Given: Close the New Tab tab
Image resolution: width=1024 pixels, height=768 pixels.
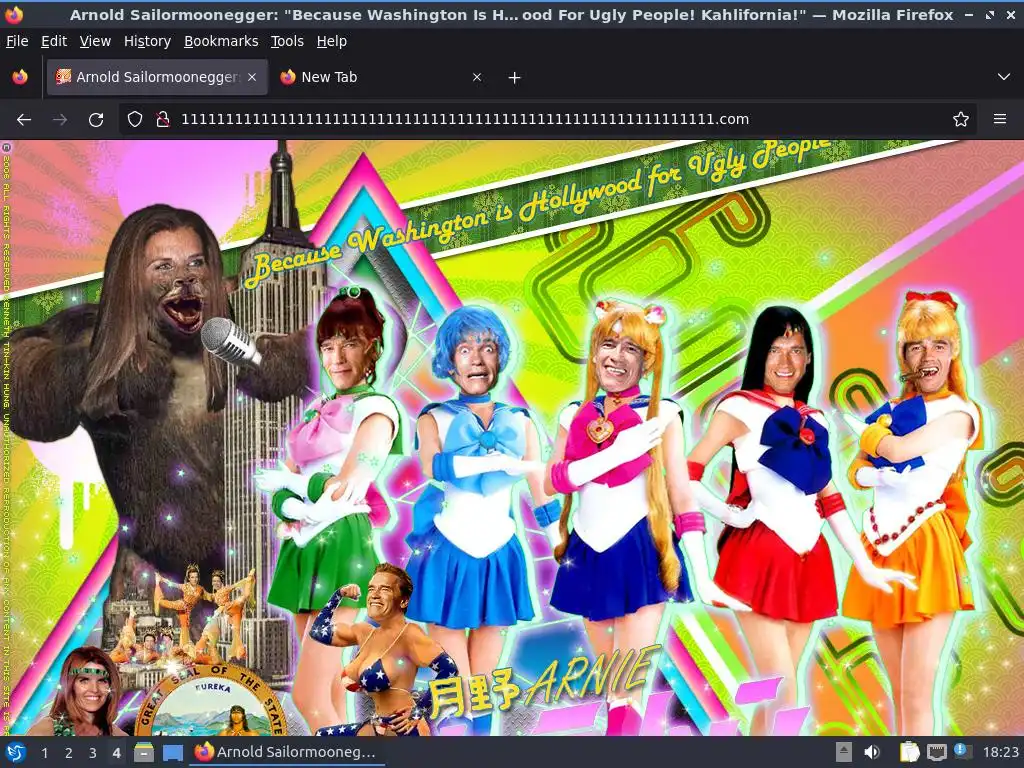Looking at the screenshot, I should pyautogui.click(x=477, y=77).
